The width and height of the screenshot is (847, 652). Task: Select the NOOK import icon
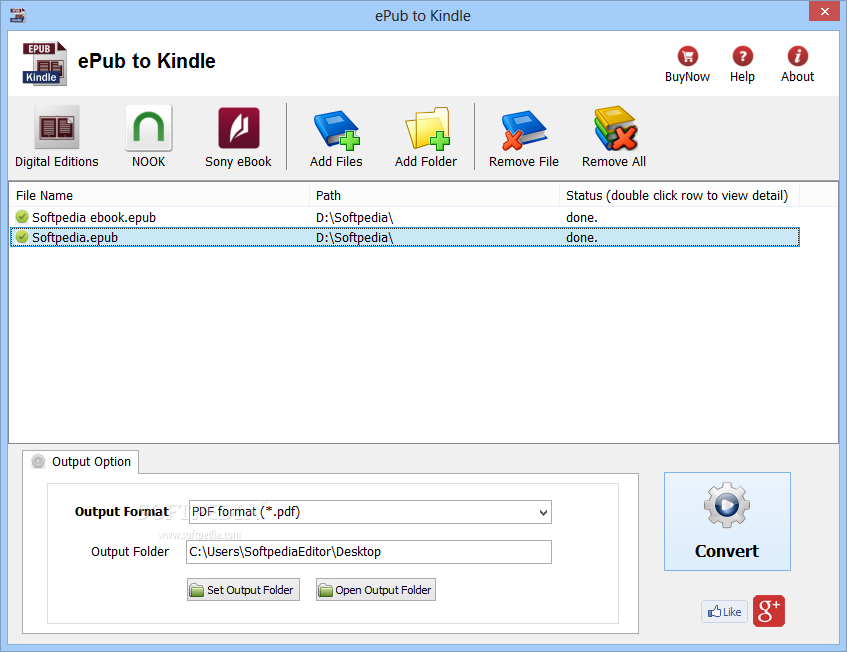pos(149,127)
